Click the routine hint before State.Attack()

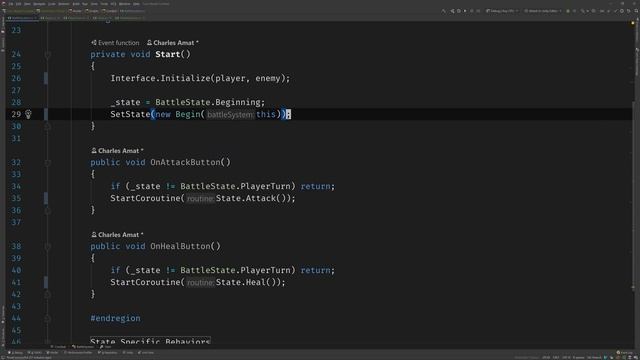pos(200,199)
